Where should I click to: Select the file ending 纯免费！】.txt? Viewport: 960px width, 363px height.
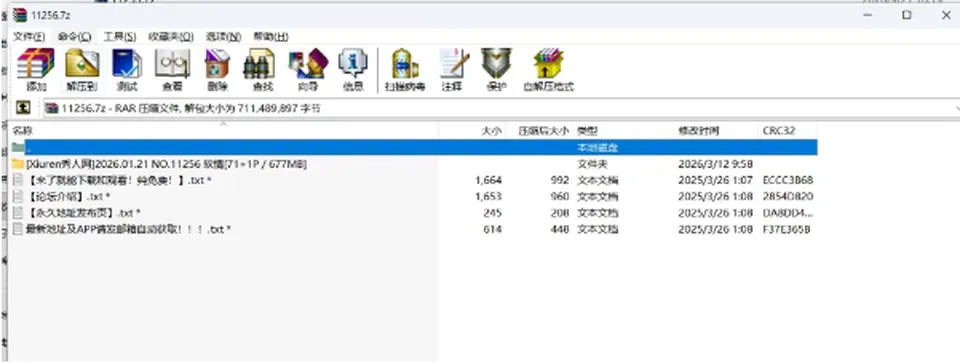(x=120, y=180)
